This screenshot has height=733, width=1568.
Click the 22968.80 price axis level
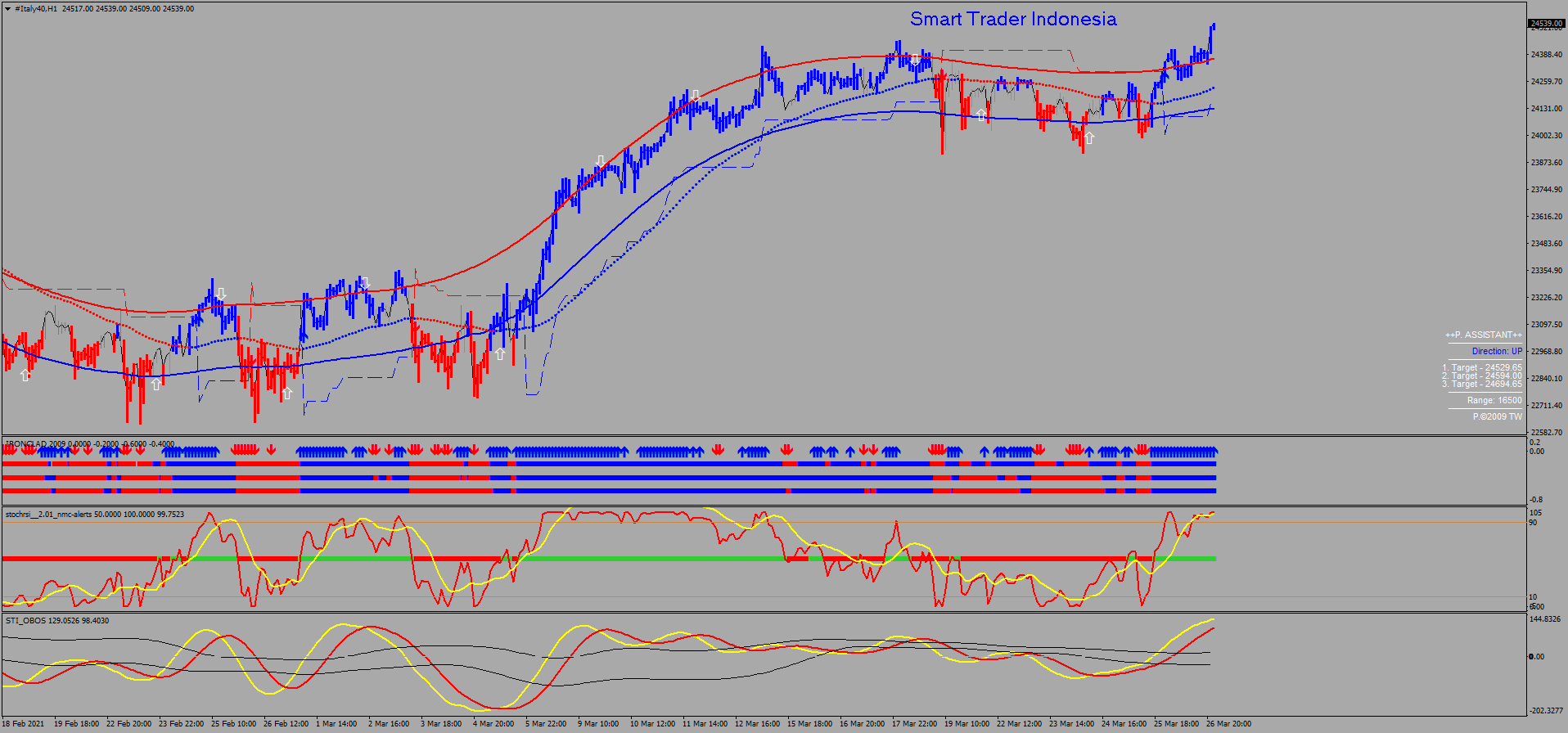[1546, 352]
